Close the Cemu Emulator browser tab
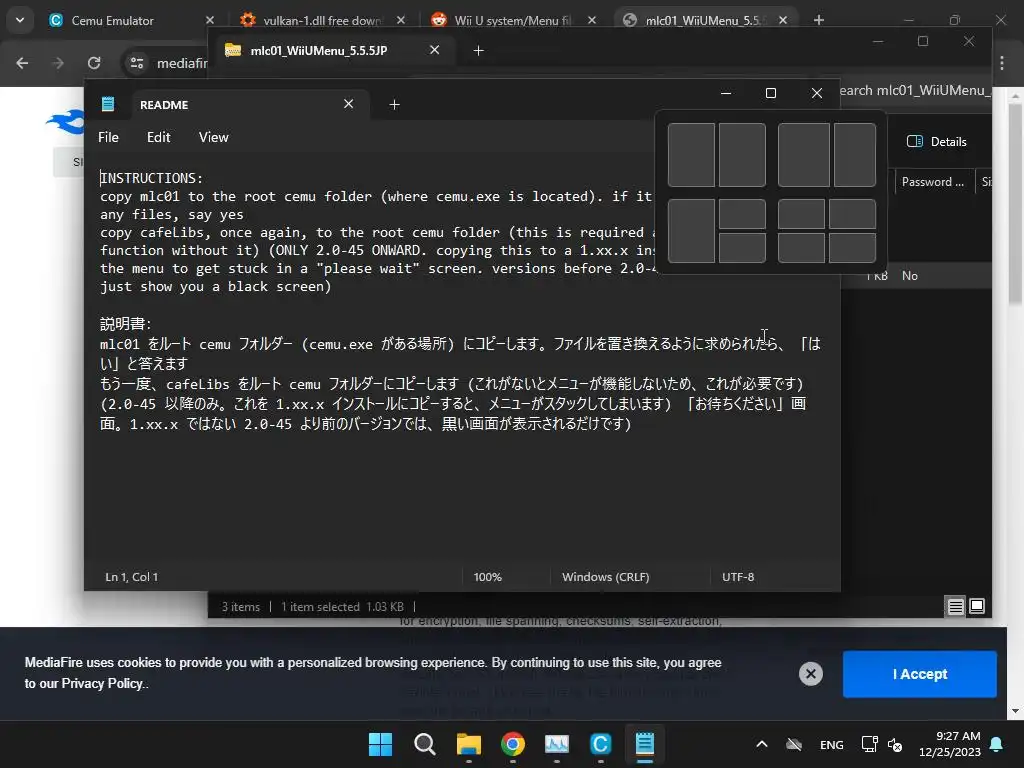This screenshot has width=1024, height=768. pyautogui.click(x=210, y=20)
